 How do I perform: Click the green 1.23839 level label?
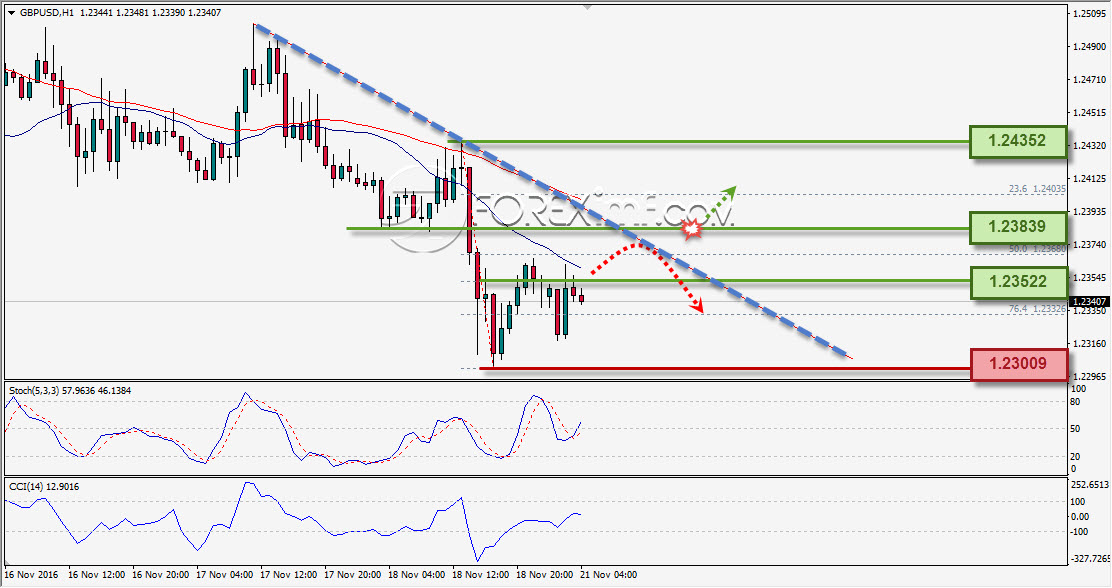pos(1018,227)
